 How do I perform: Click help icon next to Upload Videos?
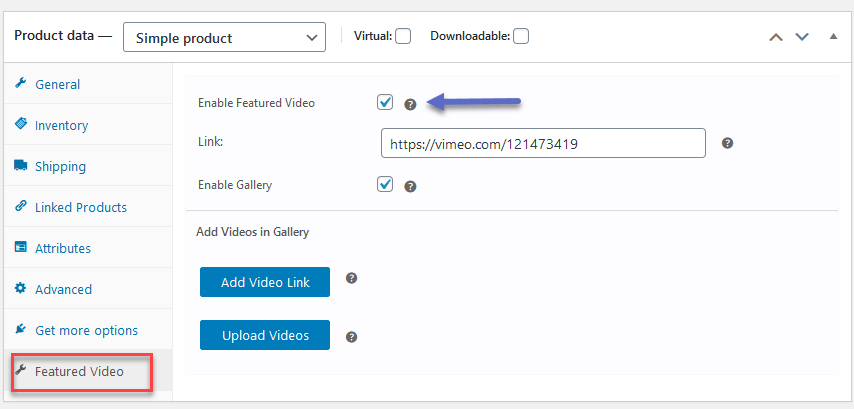pos(352,337)
